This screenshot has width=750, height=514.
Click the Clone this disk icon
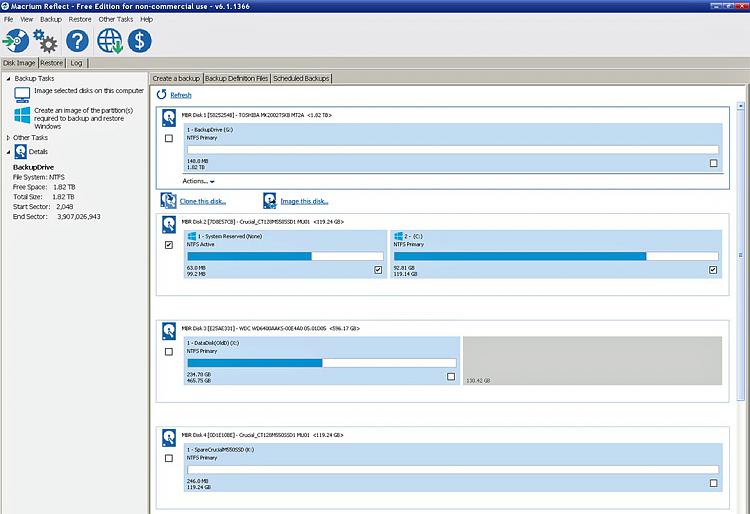[168, 201]
